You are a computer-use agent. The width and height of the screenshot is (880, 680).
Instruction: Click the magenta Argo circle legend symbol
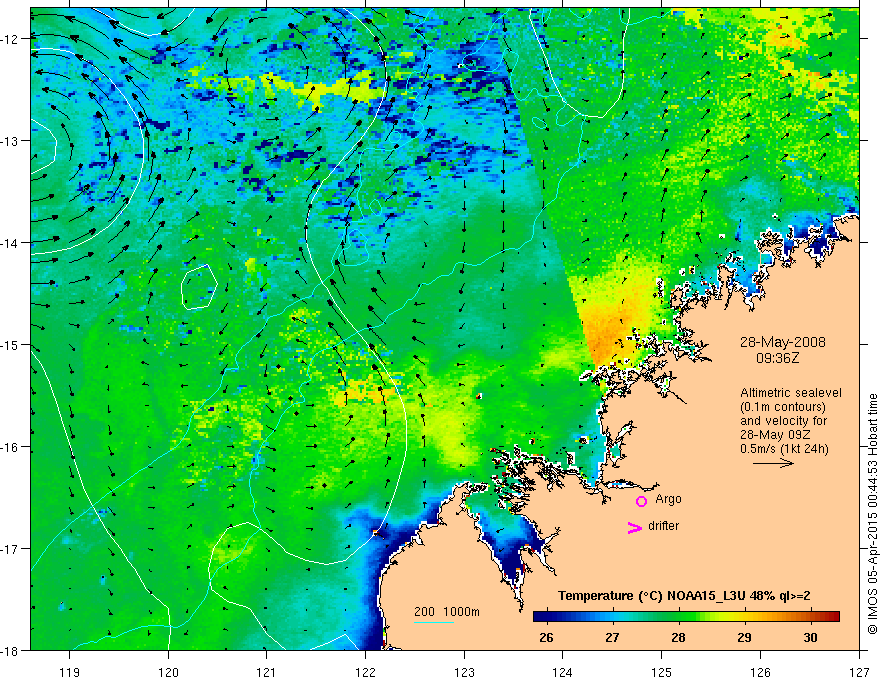pyautogui.click(x=641, y=501)
